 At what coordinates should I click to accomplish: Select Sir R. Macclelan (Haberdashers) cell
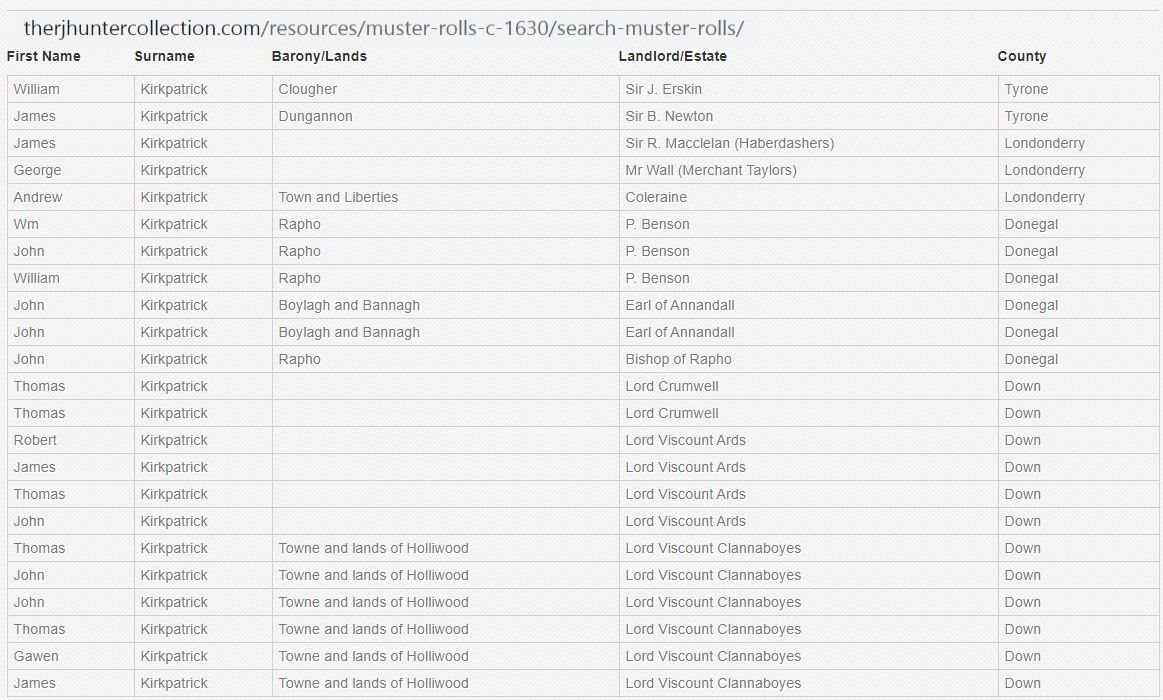[729, 143]
